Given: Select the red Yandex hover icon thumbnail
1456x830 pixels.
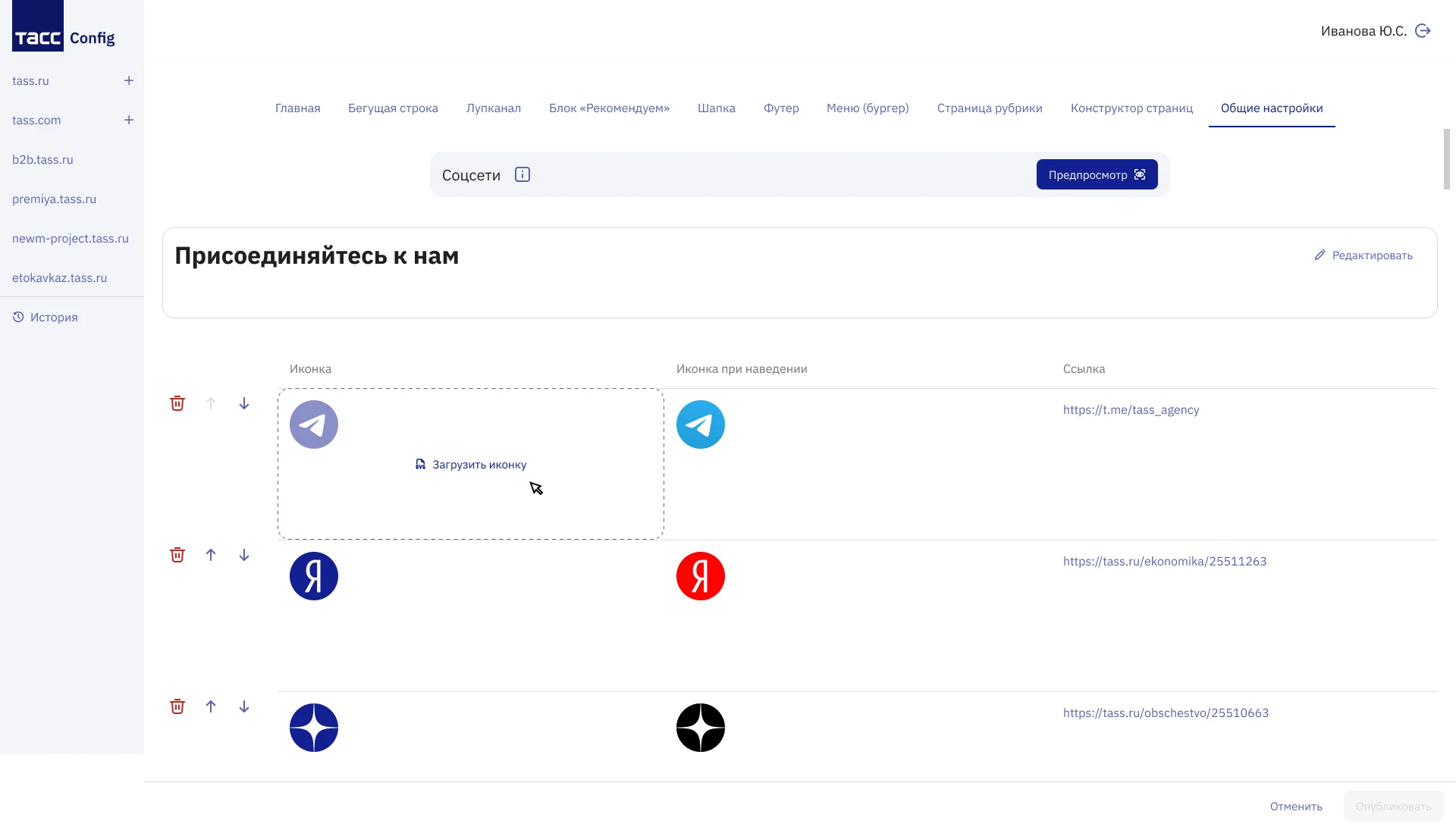Looking at the screenshot, I should pyautogui.click(x=701, y=576).
